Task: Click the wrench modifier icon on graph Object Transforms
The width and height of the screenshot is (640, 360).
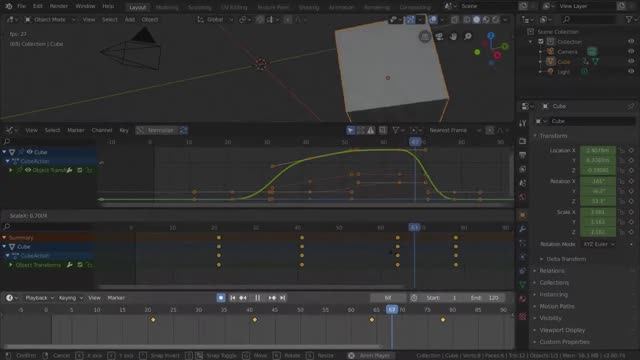Action: (69, 170)
